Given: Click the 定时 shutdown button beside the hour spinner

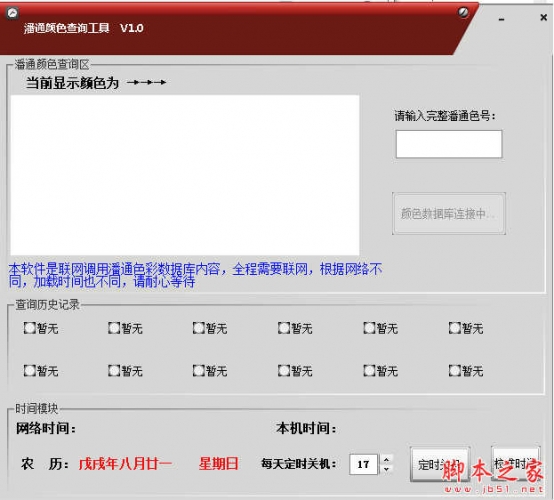Looking at the screenshot, I should click(440, 464).
